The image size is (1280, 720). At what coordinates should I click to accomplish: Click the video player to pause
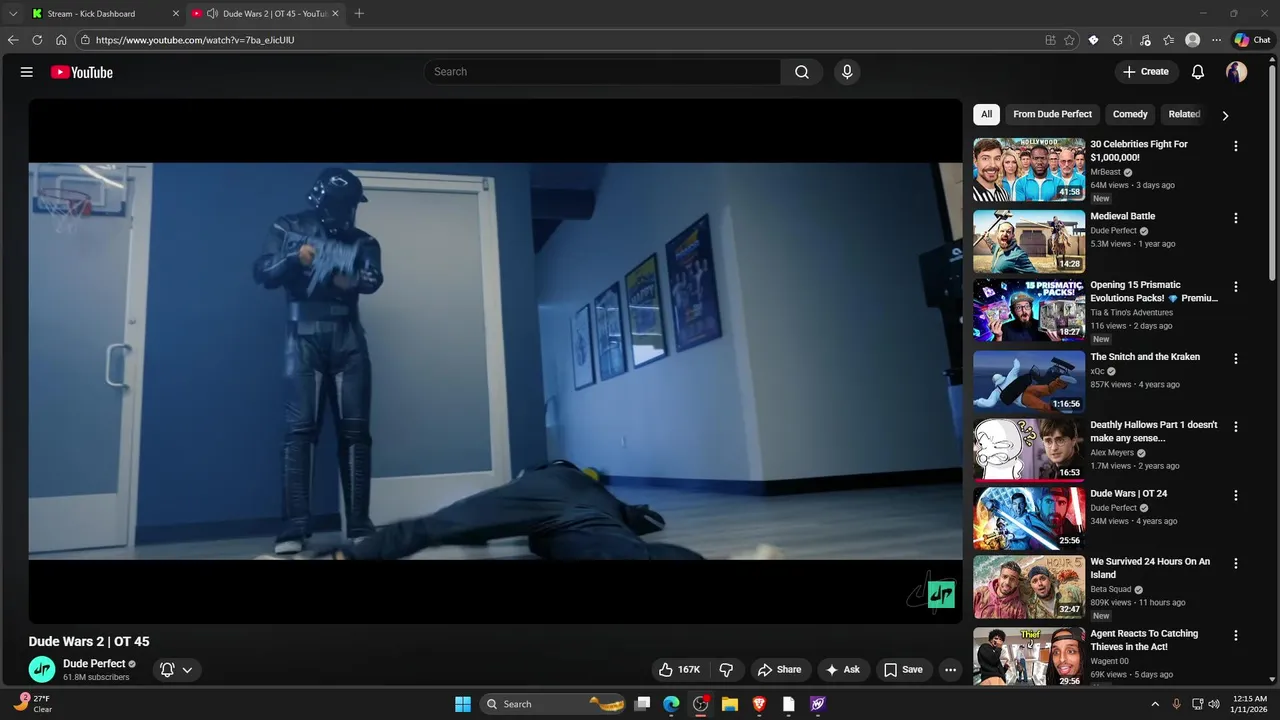(495, 361)
